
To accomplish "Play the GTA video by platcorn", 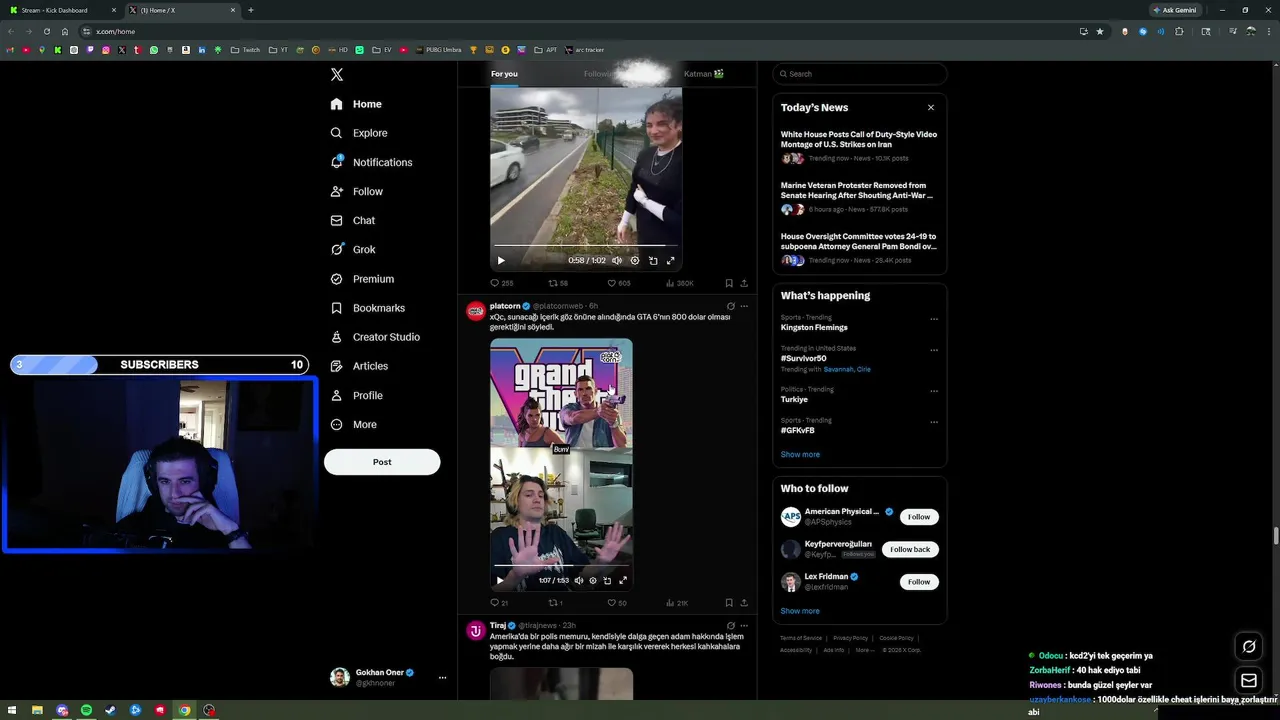I will [500, 580].
